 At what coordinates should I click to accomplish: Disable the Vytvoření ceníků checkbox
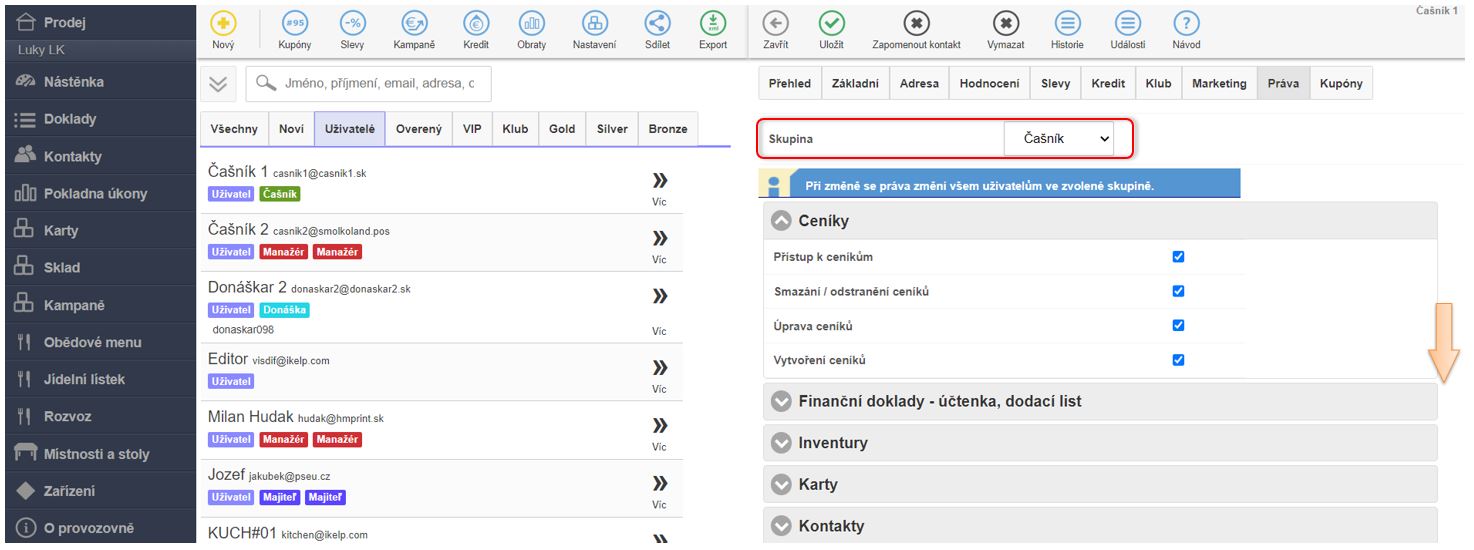tap(1178, 360)
